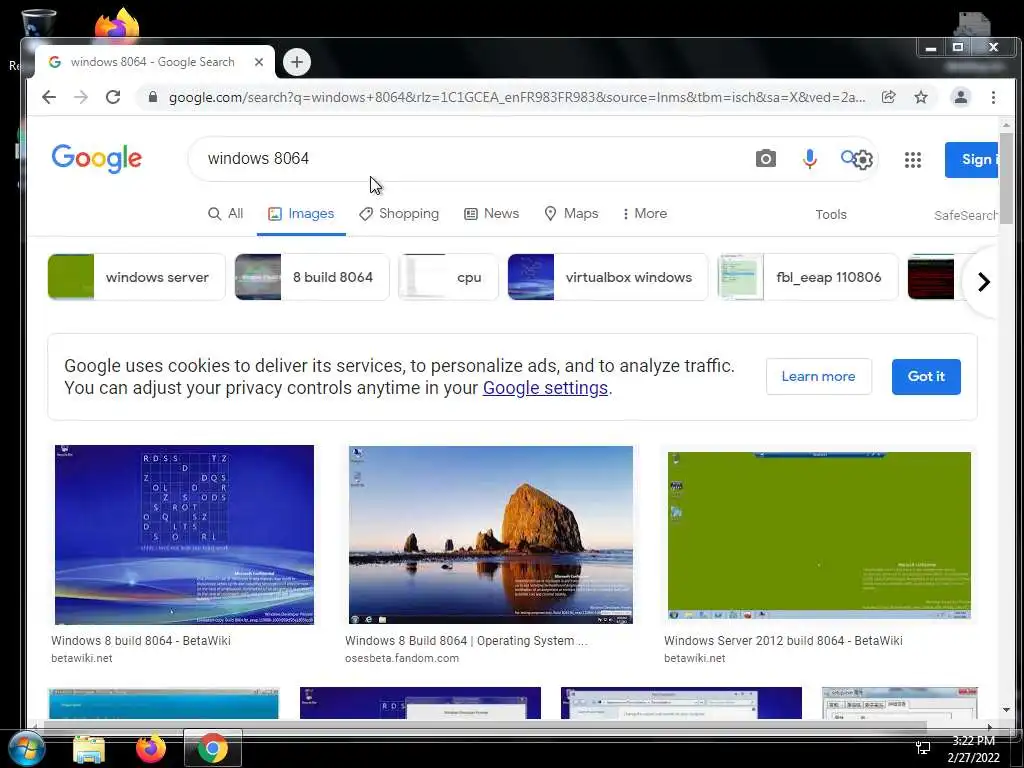Screen dimensions: 1024x768
Task: Open the Google apps grid icon
Action: [x=912, y=159]
